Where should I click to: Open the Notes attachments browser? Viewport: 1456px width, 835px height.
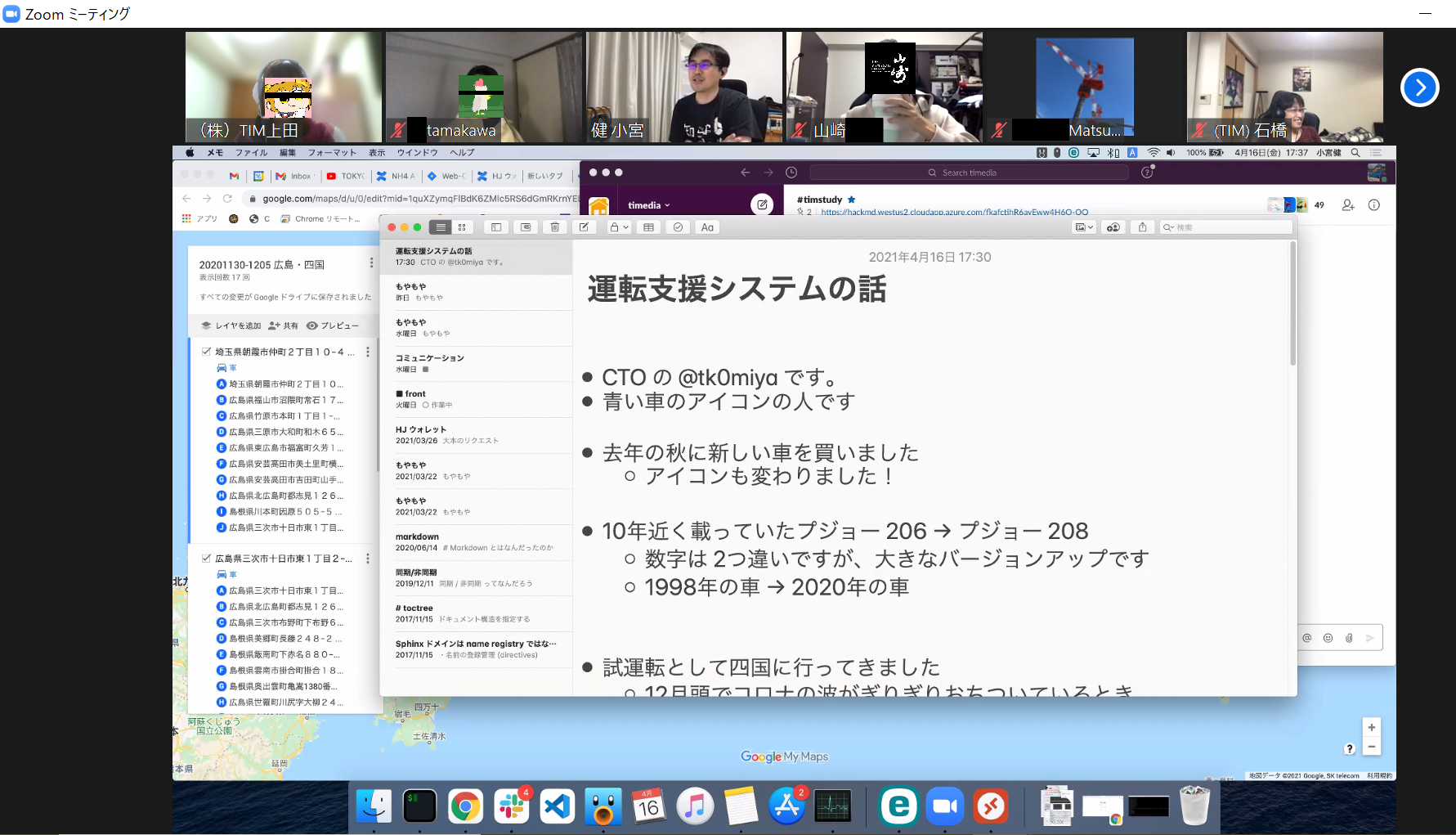(526, 227)
